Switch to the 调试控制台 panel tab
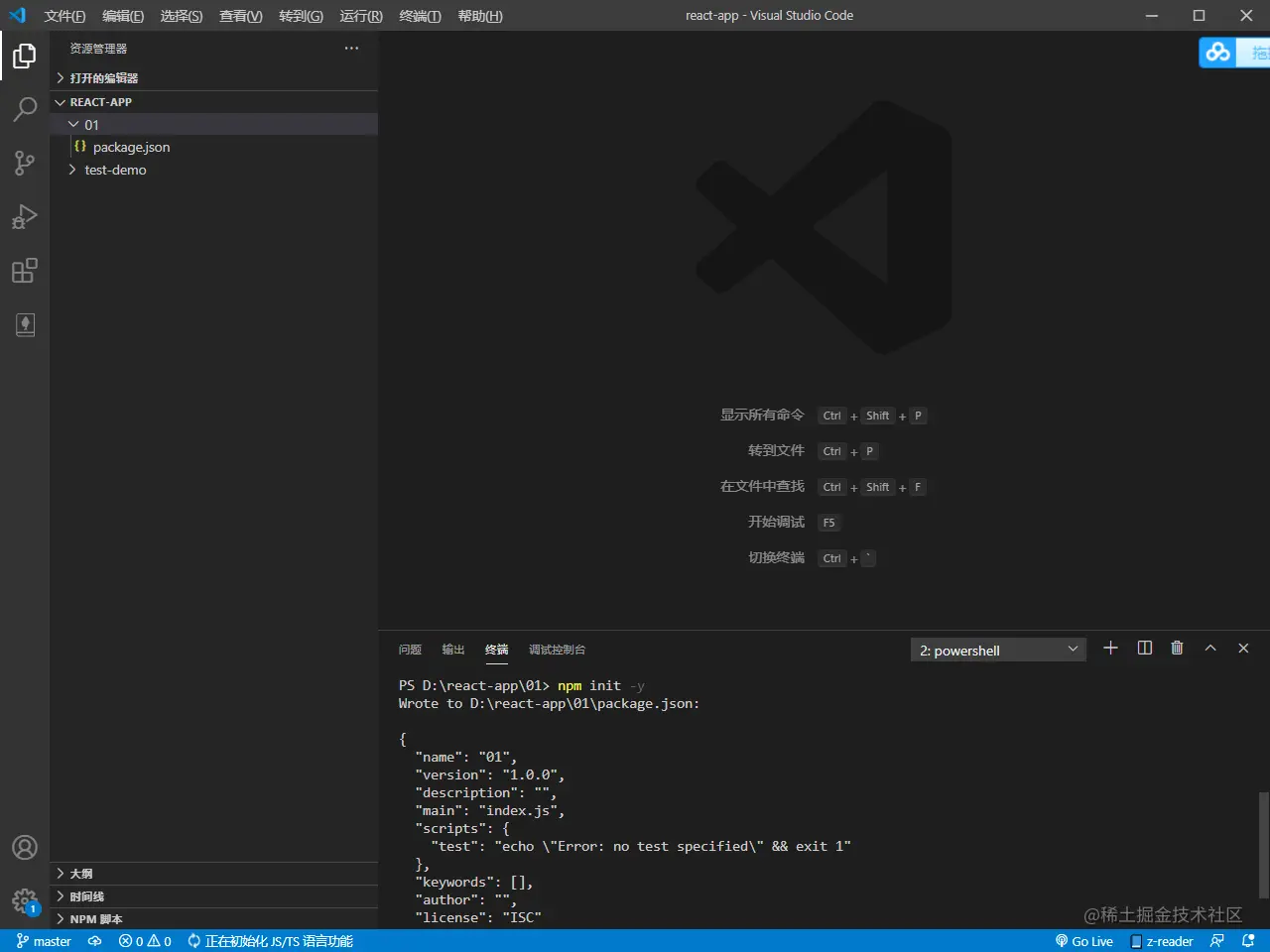 click(558, 650)
